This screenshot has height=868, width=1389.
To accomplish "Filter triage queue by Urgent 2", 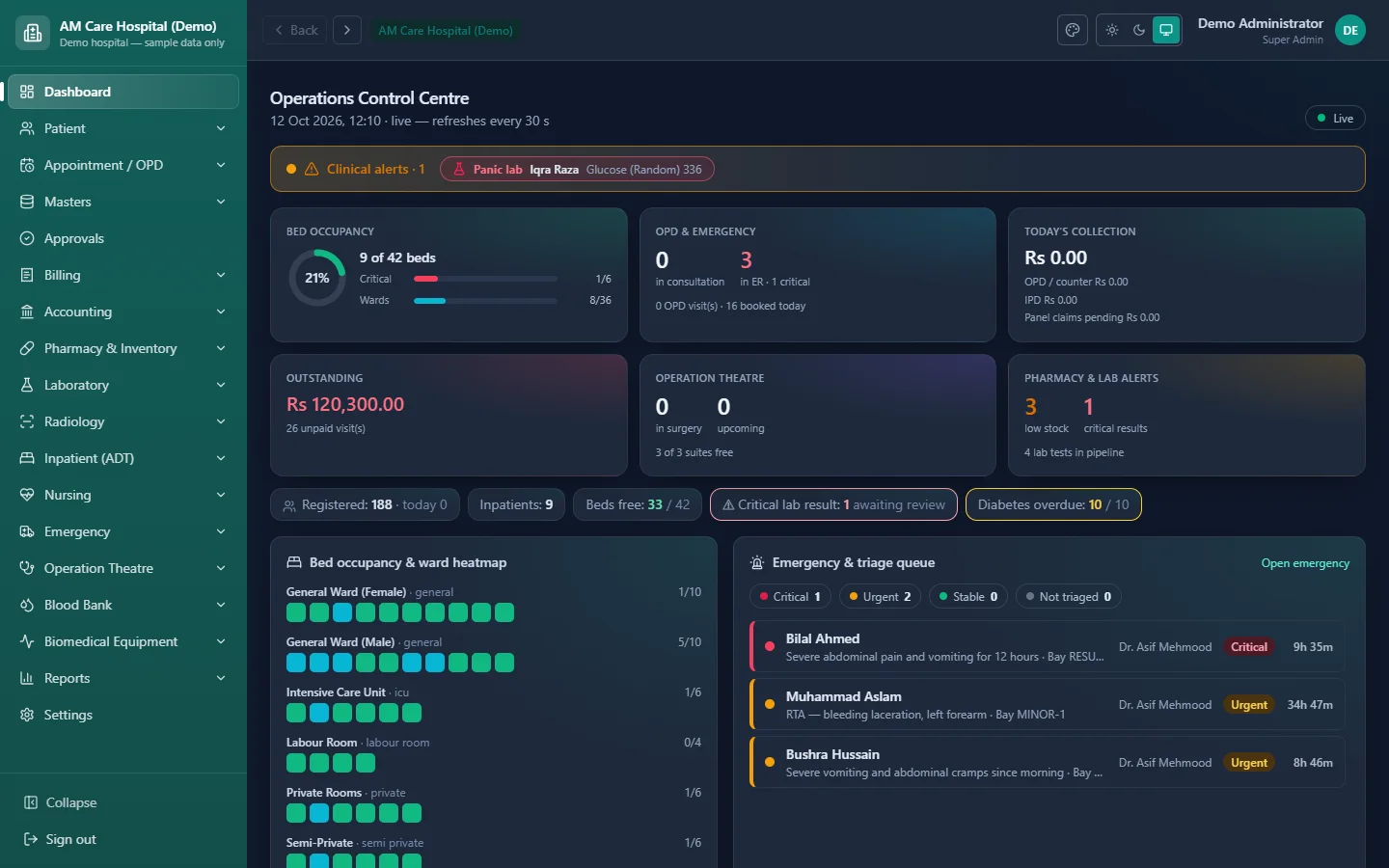I will click(880, 597).
